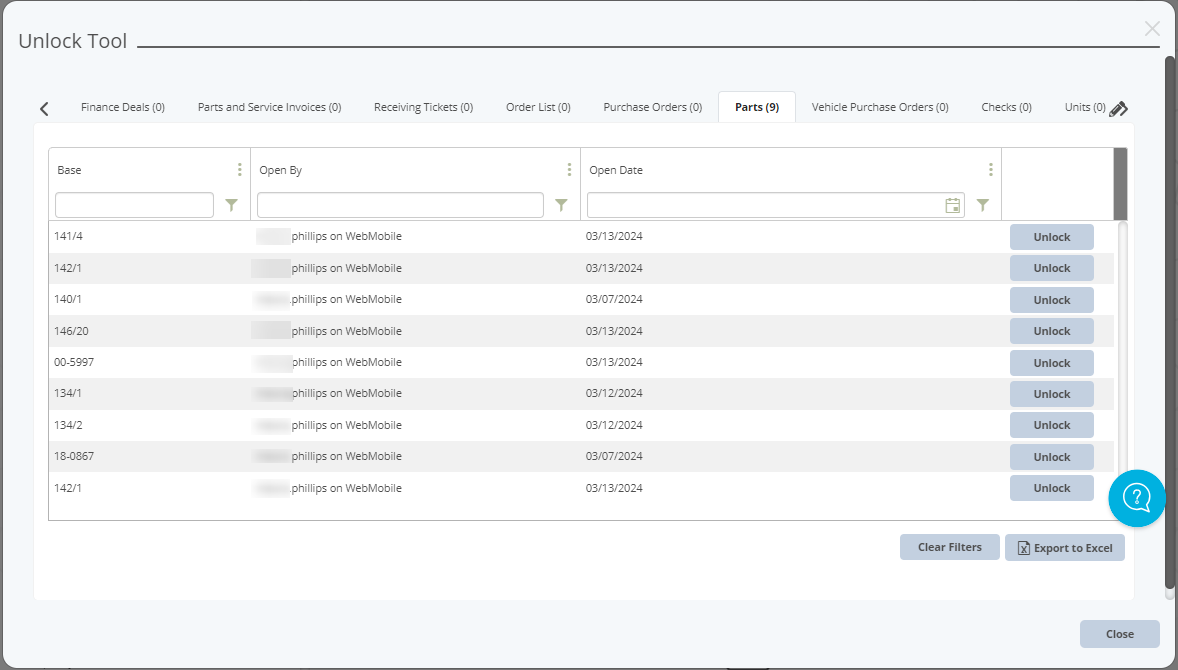Select the 18-0867 base cell
1178x670 pixels.
(74, 456)
